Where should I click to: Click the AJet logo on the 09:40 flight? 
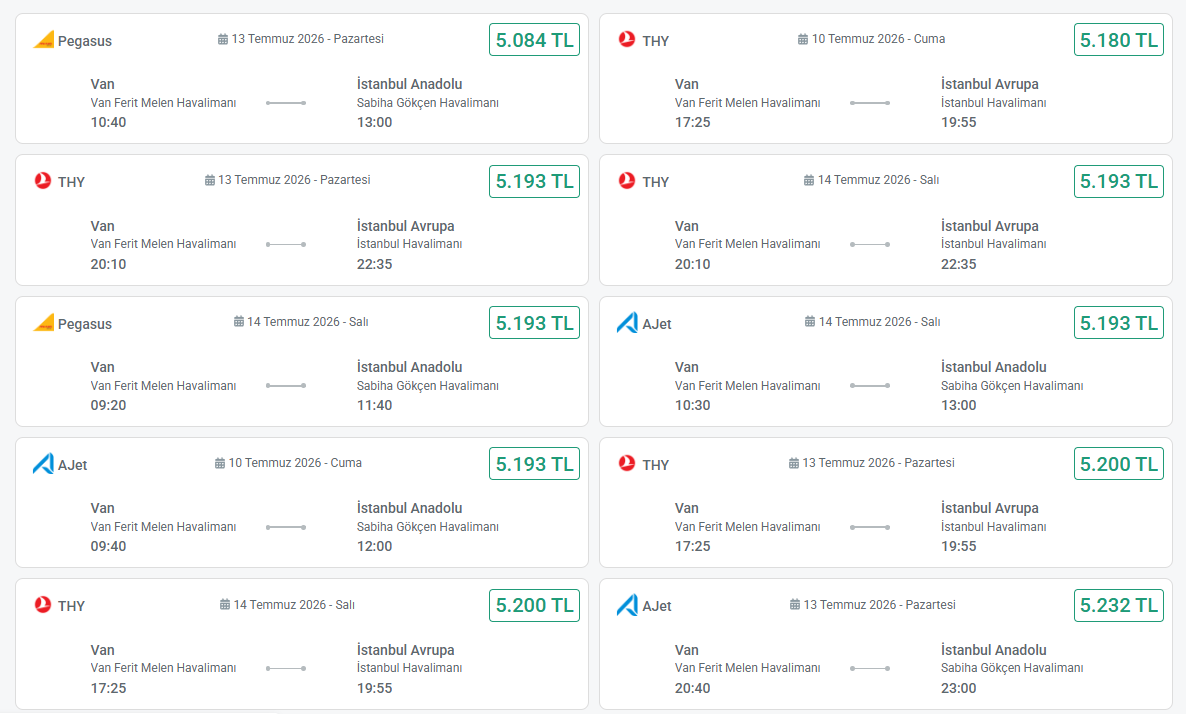[x=43, y=464]
